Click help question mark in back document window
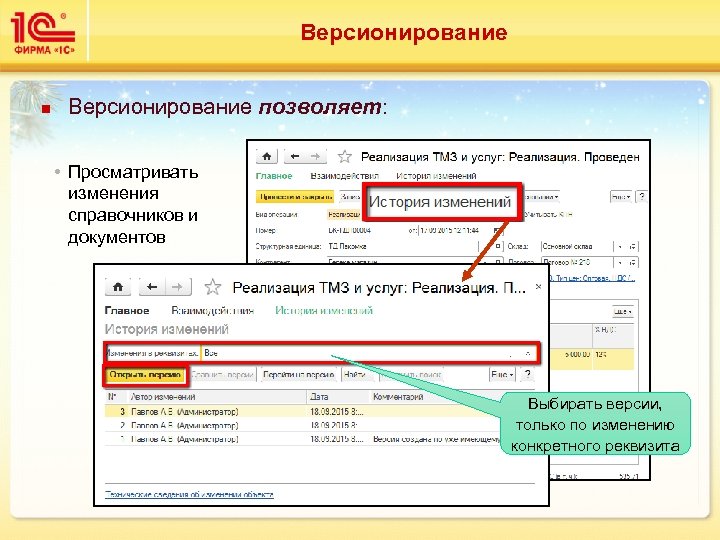720x540 pixels. (x=642, y=197)
